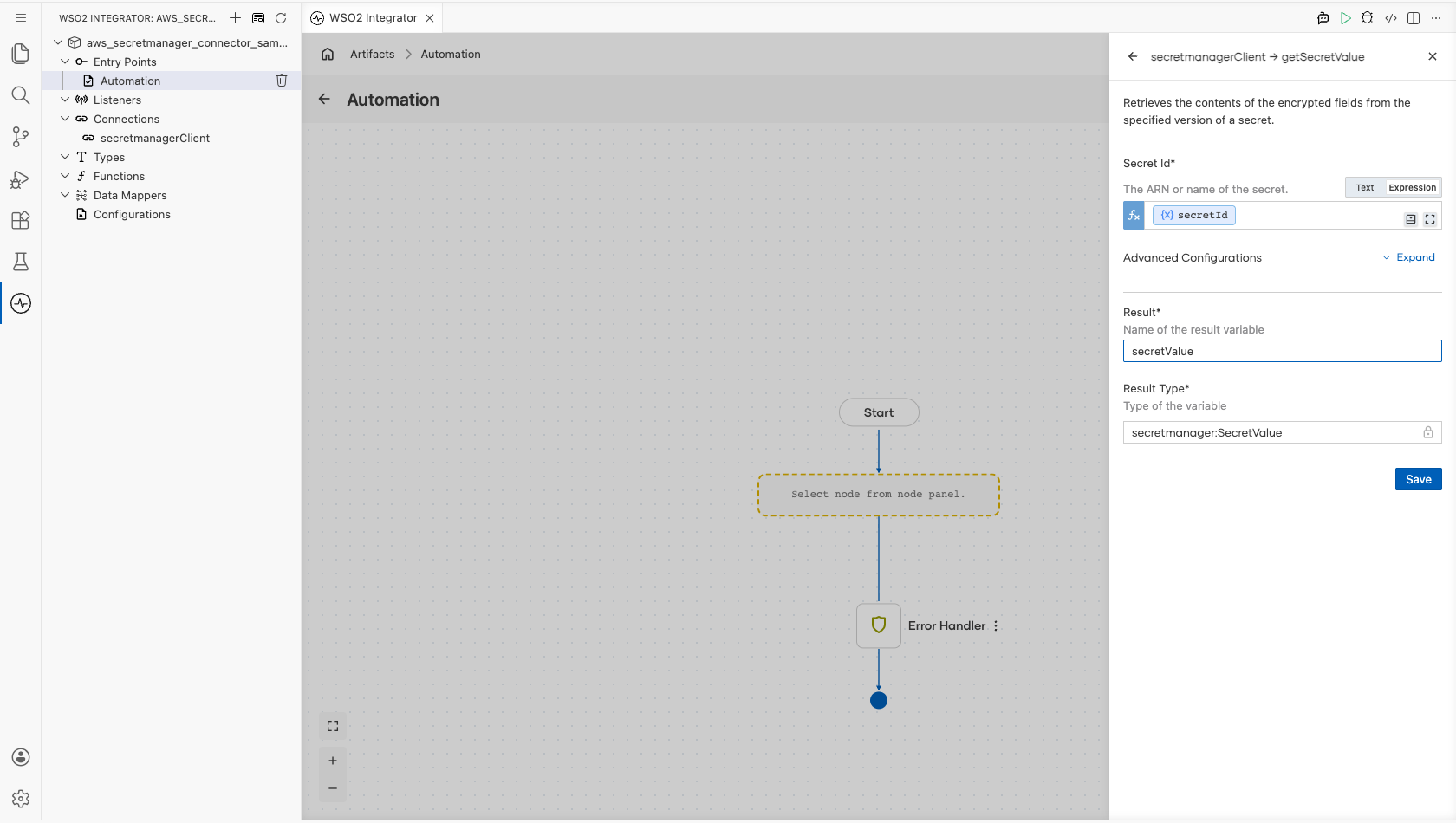The width and height of the screenshot is (1456, 823).
Task: Fit diagram to screen icon
Action: (x=333, y=726)
